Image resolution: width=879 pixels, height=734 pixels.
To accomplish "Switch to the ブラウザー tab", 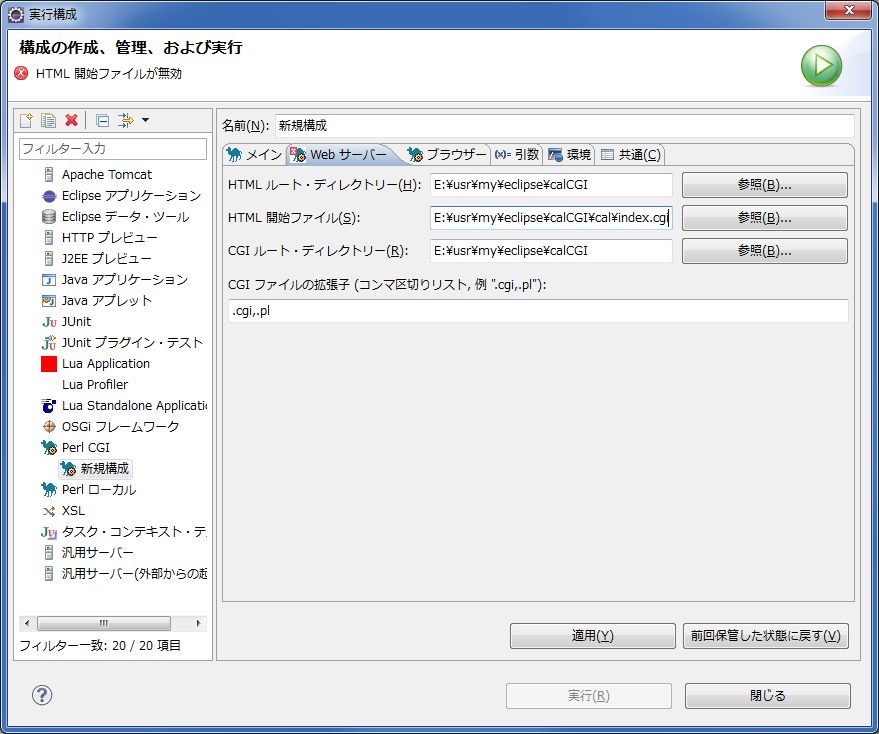I will tap(447, 154).
